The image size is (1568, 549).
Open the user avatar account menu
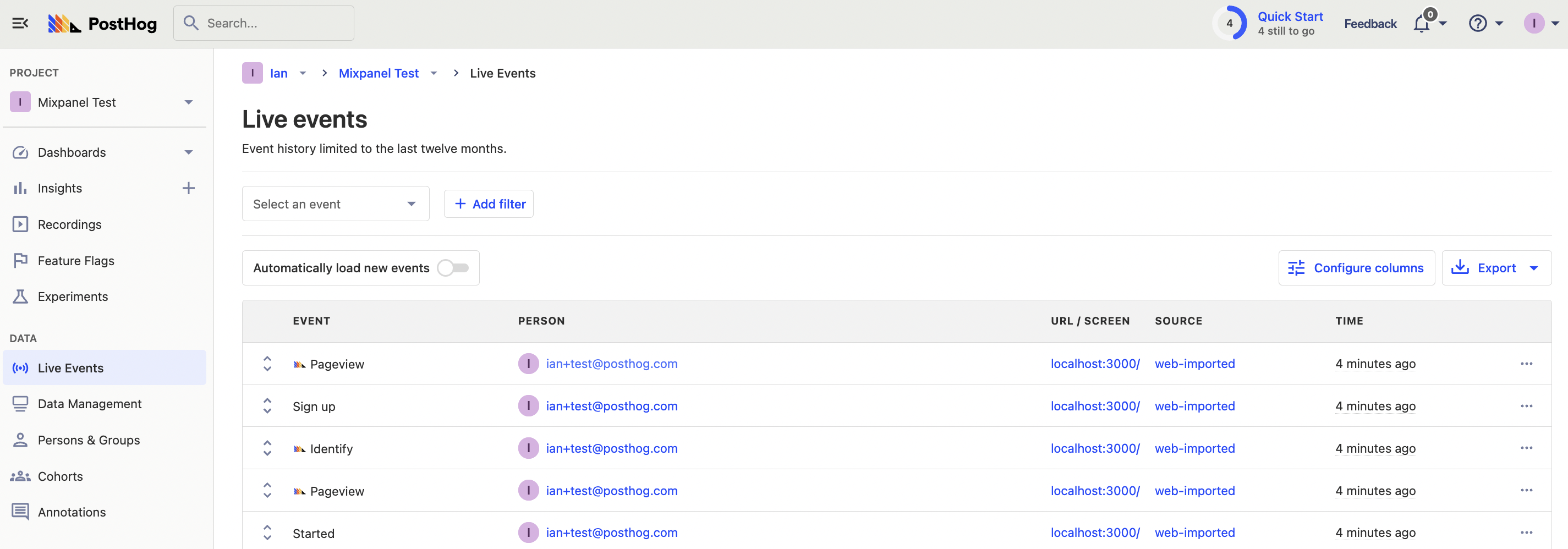[1534, 24]
